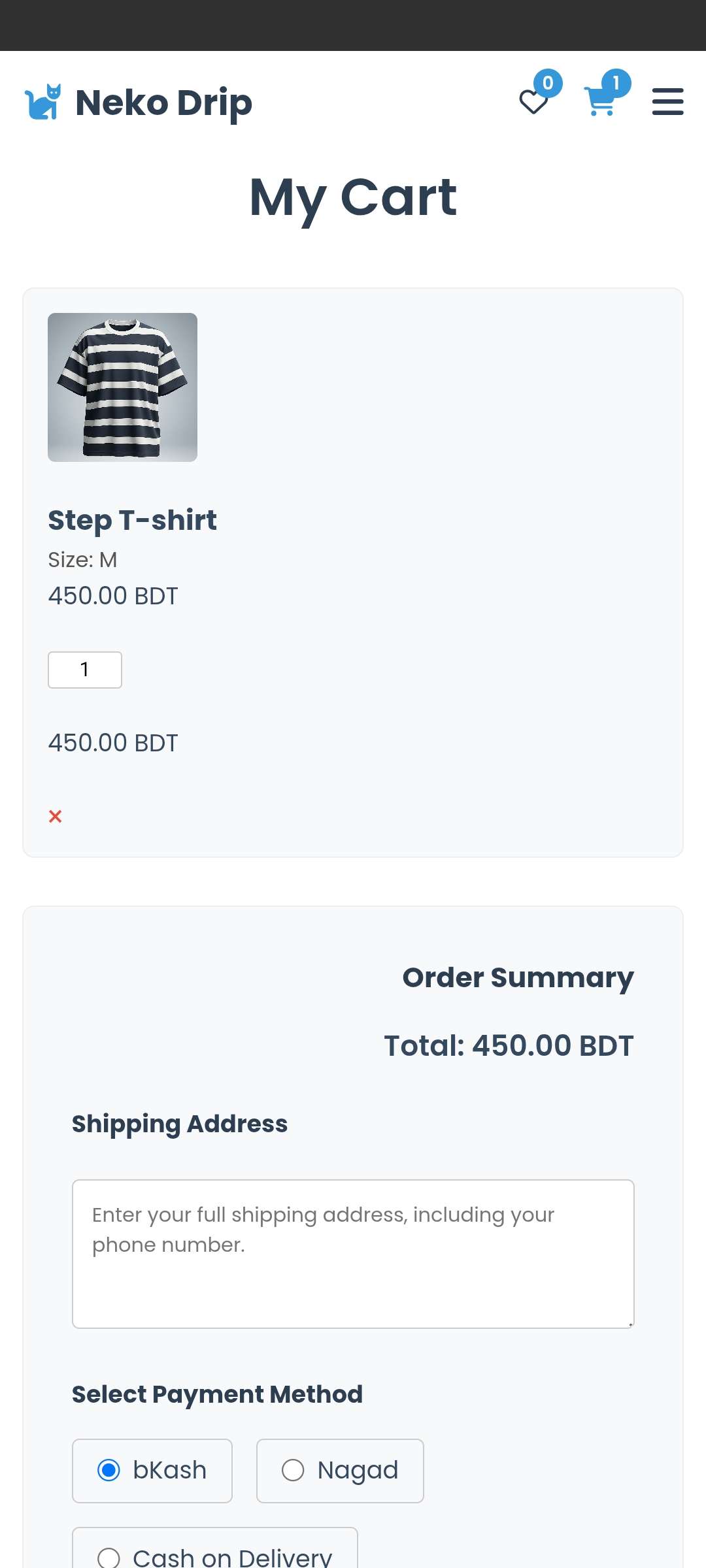Focus the item quantity field
Image resolution: width=706 pixels, height=1568 pixels.
click(85, 670)
